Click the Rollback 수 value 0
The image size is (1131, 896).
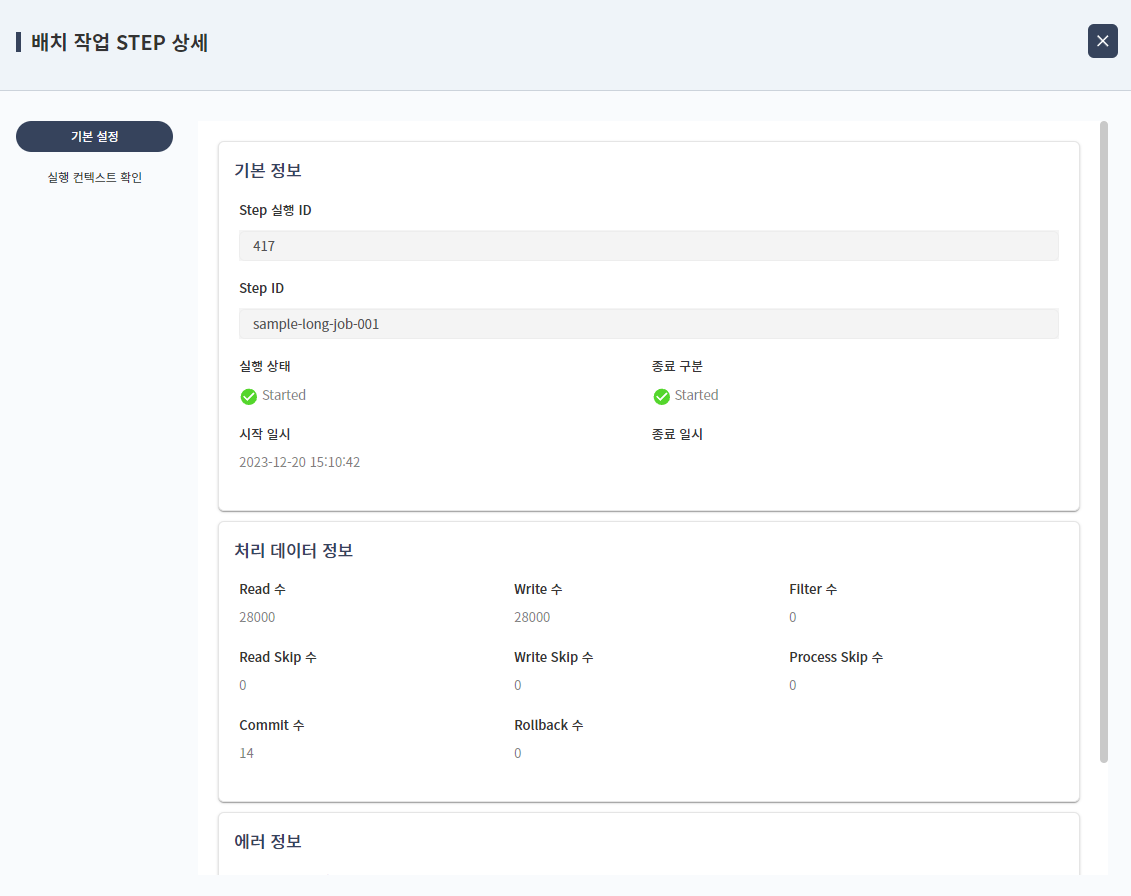[517, 753]
